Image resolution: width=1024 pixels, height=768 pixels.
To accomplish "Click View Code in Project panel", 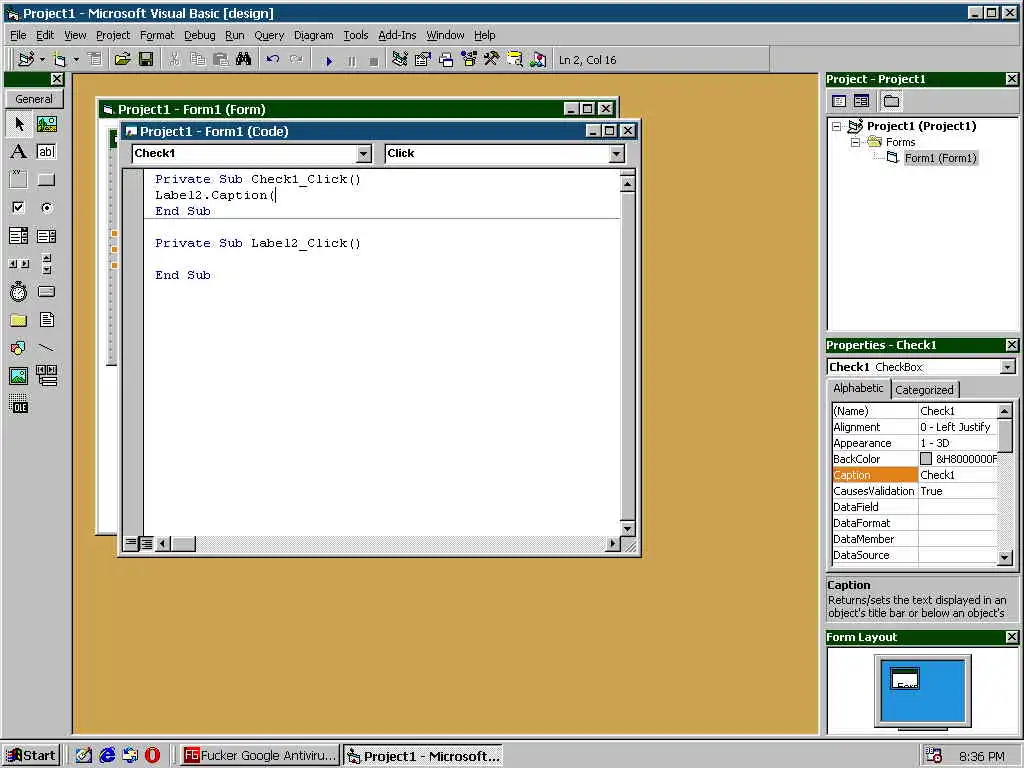I will [839, 101].
